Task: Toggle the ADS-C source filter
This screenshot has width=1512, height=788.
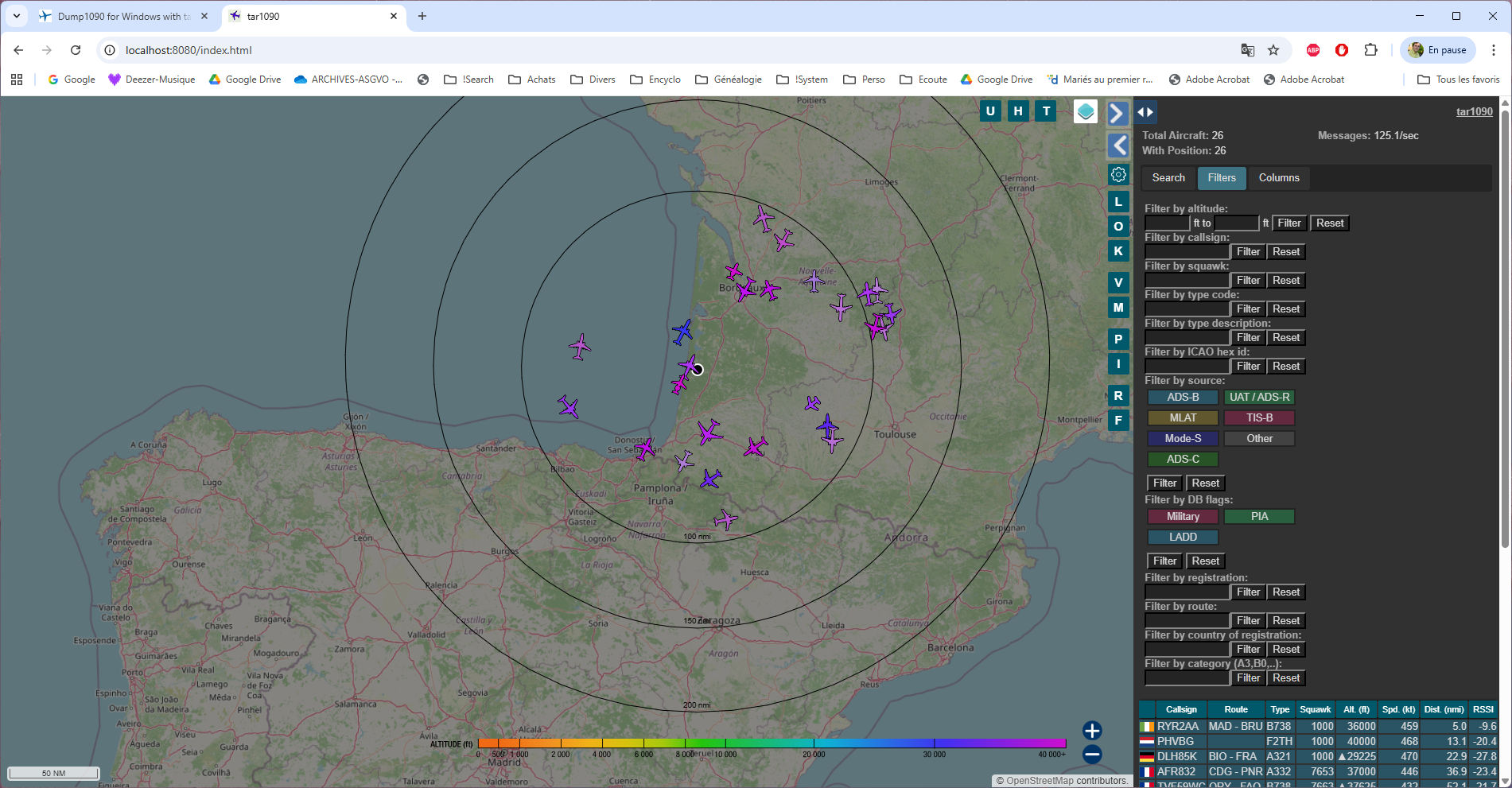Action: tap(1183, 460)
